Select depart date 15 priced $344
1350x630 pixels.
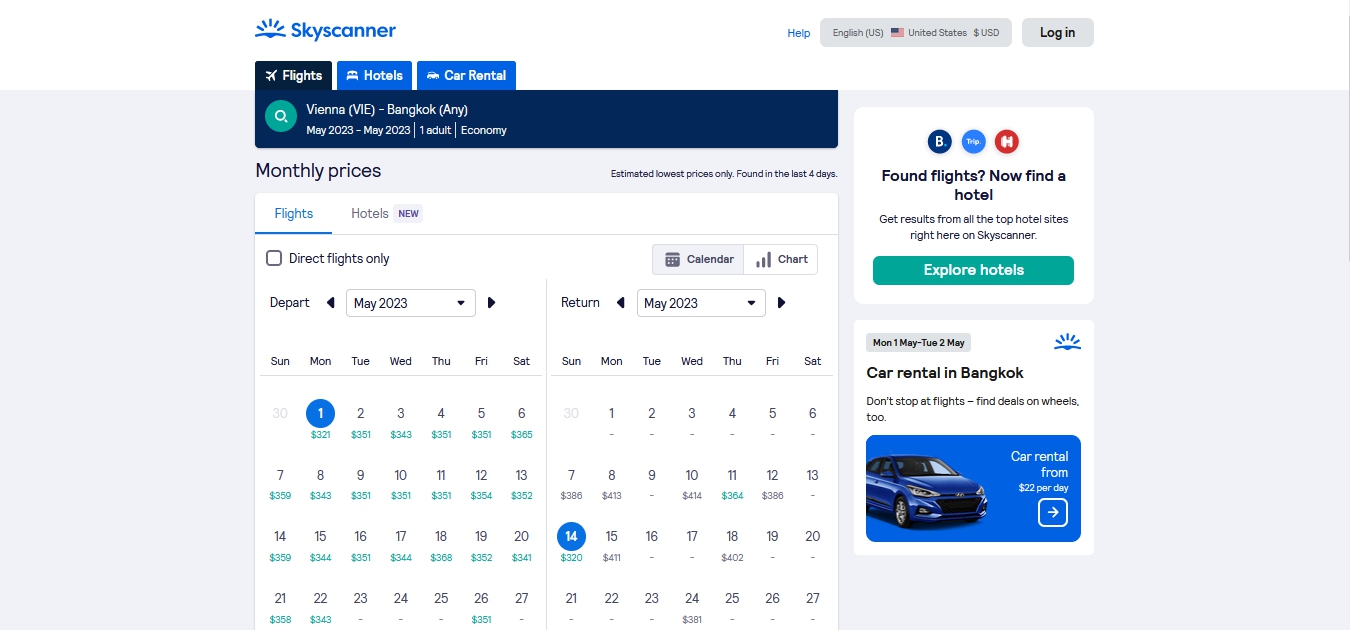320,544
